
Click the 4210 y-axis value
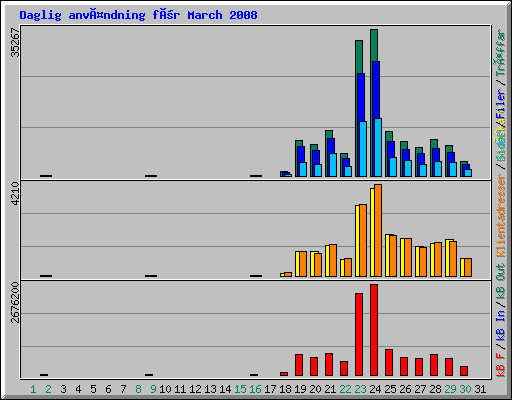(15, 194)
